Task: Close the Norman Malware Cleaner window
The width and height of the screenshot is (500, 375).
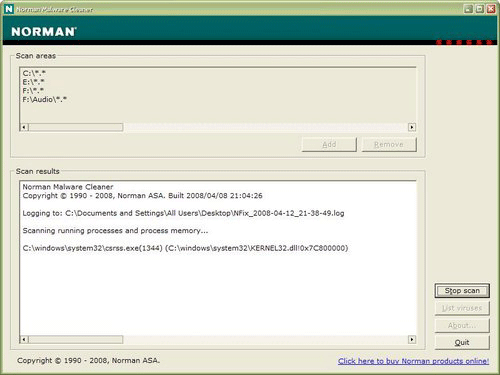Action: (491, 9)
